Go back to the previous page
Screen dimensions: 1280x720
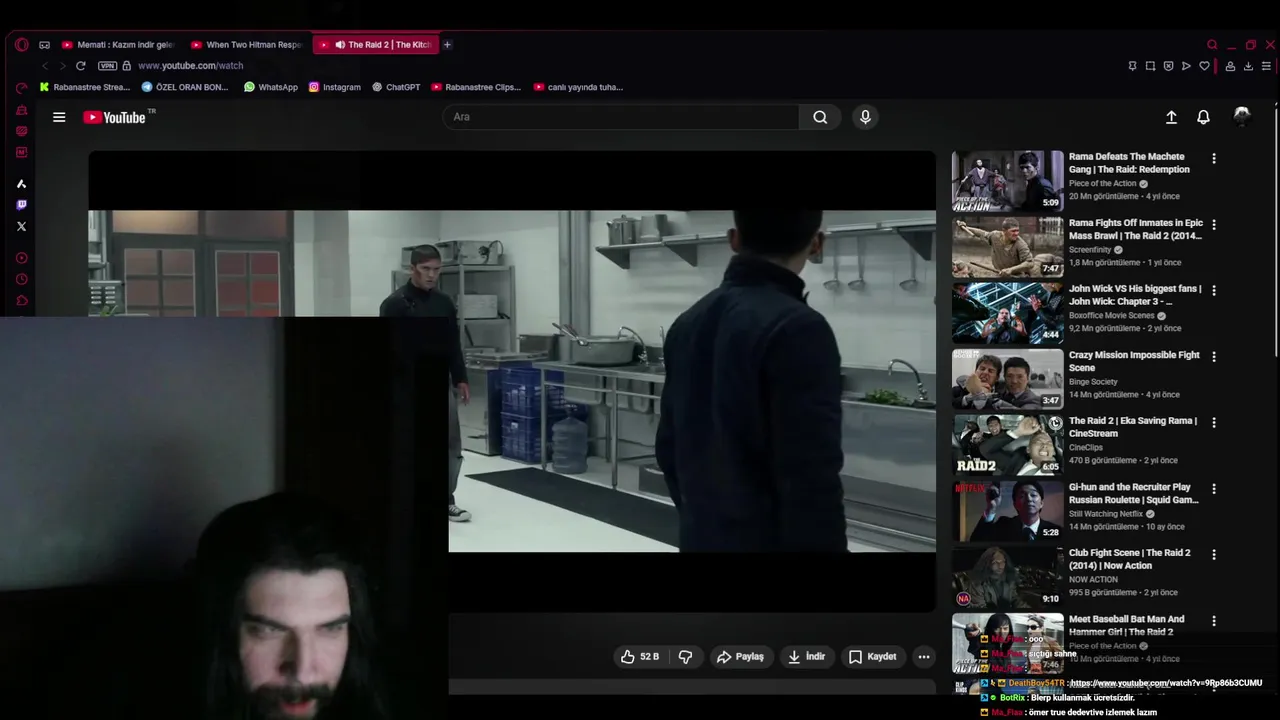[x=44, y=66]
